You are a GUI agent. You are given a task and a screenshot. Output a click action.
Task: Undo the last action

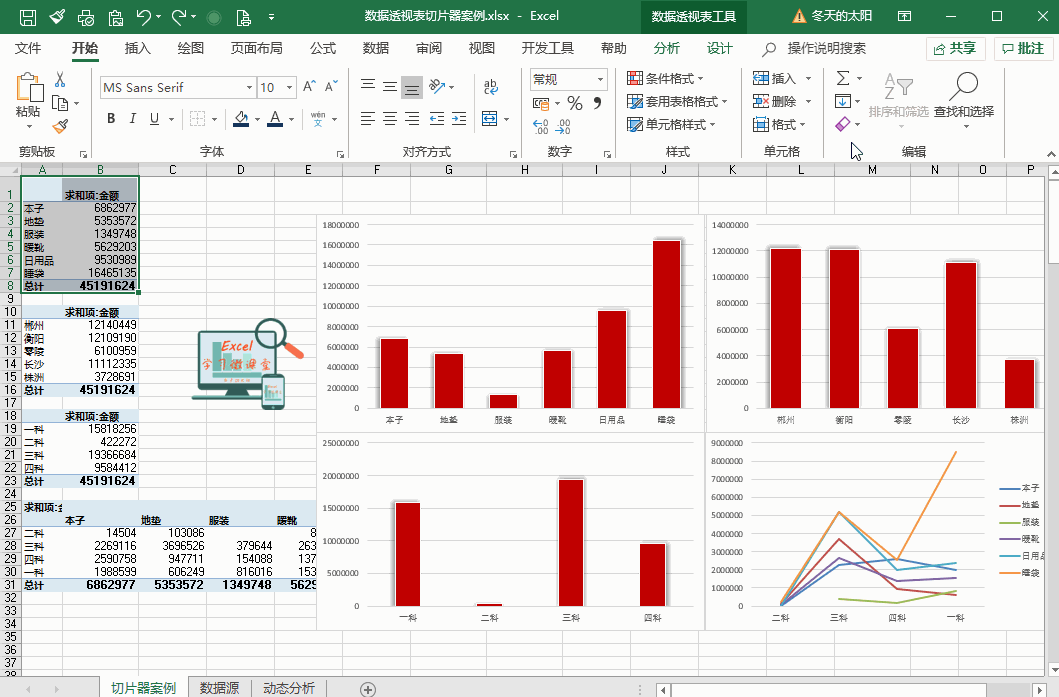143,16
